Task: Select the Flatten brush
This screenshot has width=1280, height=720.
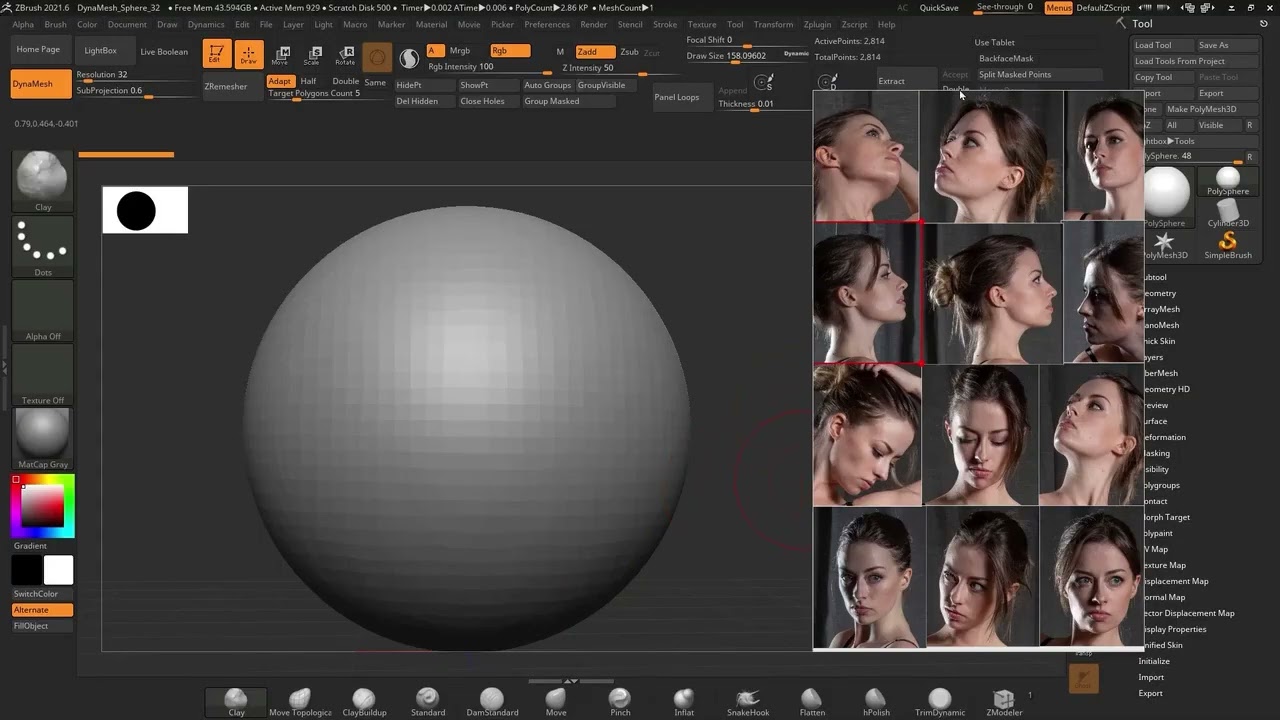Action: coord(812,702)
